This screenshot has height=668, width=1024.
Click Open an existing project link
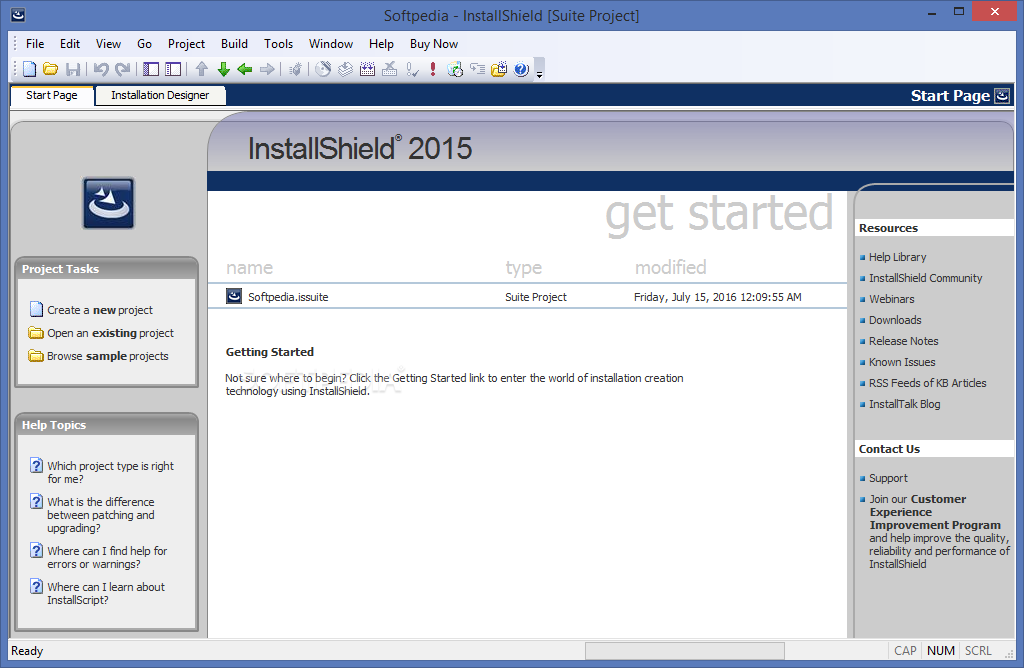110,333
